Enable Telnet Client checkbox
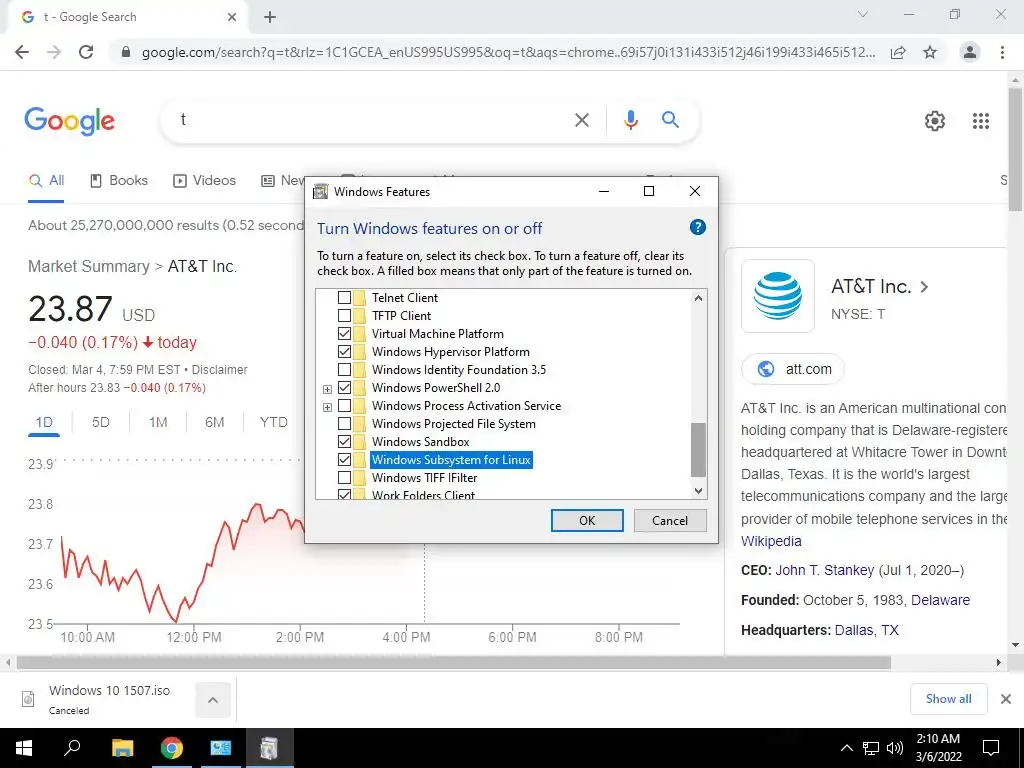The image size is (1024, 768). [344, 298]
